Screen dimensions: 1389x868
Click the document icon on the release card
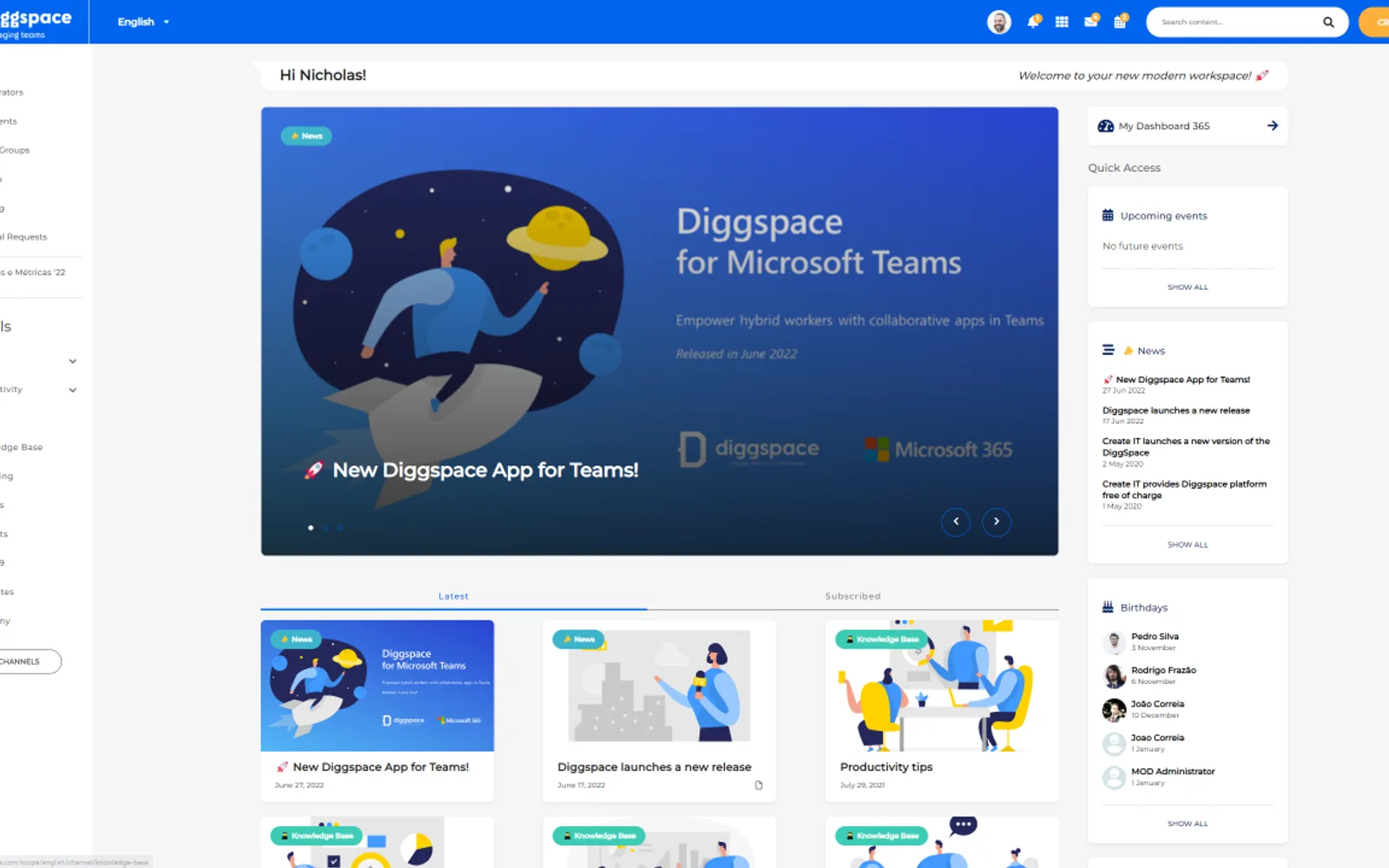(x=759, y=786)
